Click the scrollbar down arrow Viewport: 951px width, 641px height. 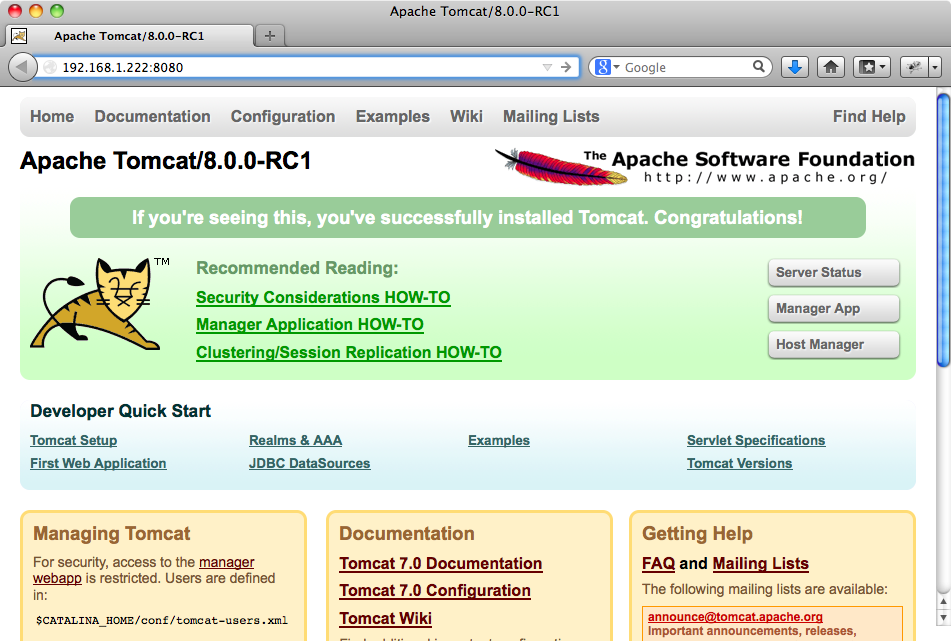coord(943,617)
